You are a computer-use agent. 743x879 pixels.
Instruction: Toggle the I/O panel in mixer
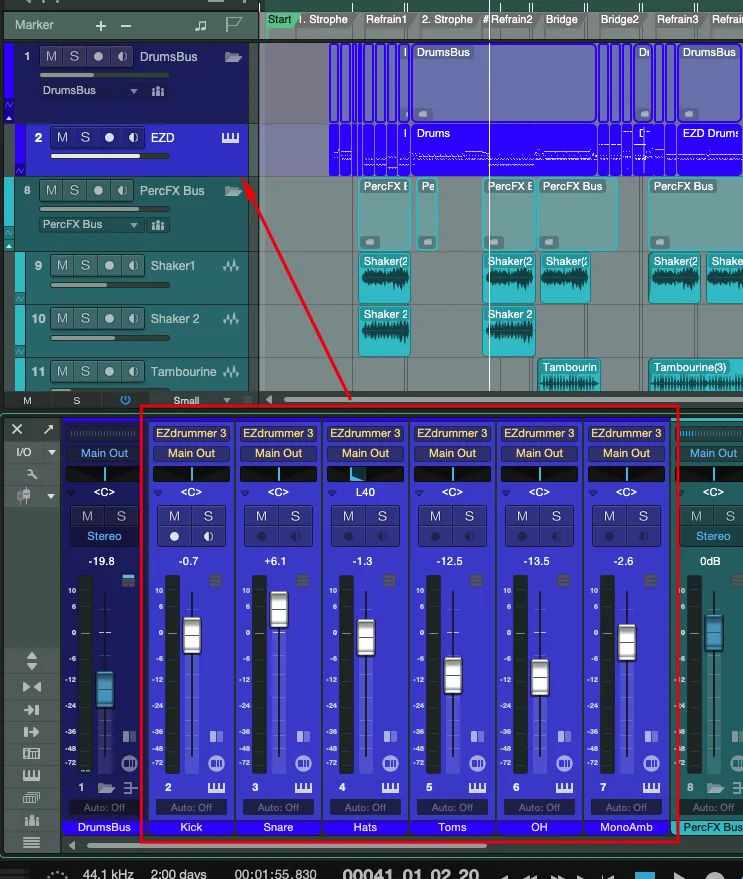click(x=24, y=452)
